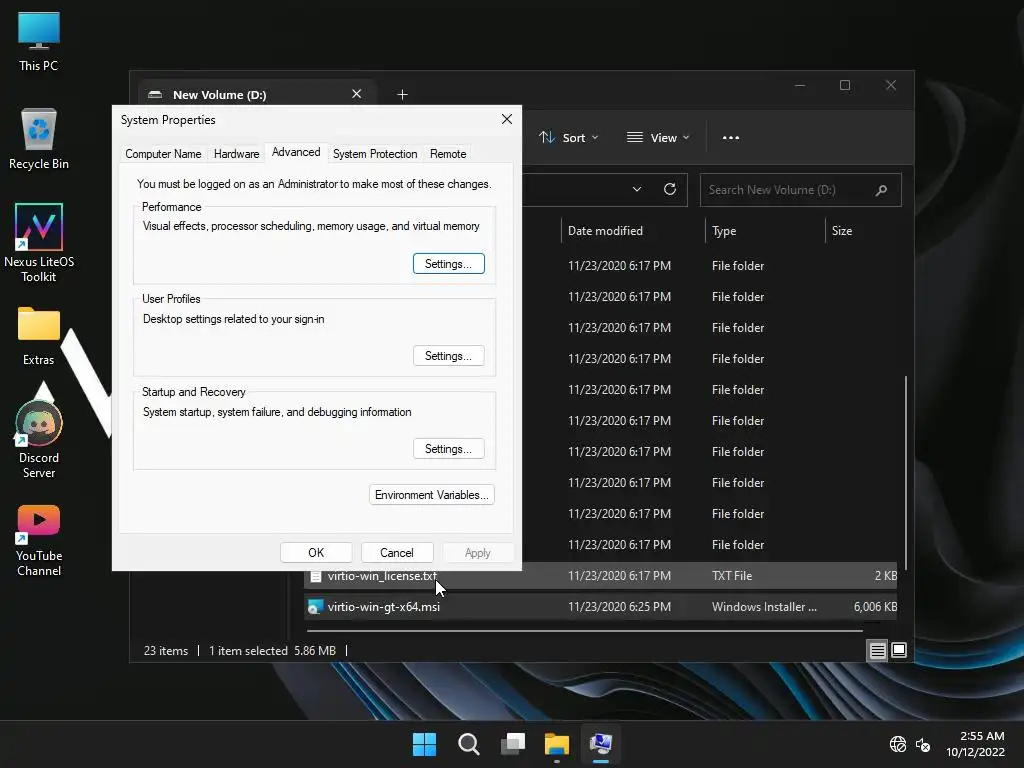Click the Explorer horizontal scrollbar
This screenshot has height=768, width=1024.
[584, 631]
